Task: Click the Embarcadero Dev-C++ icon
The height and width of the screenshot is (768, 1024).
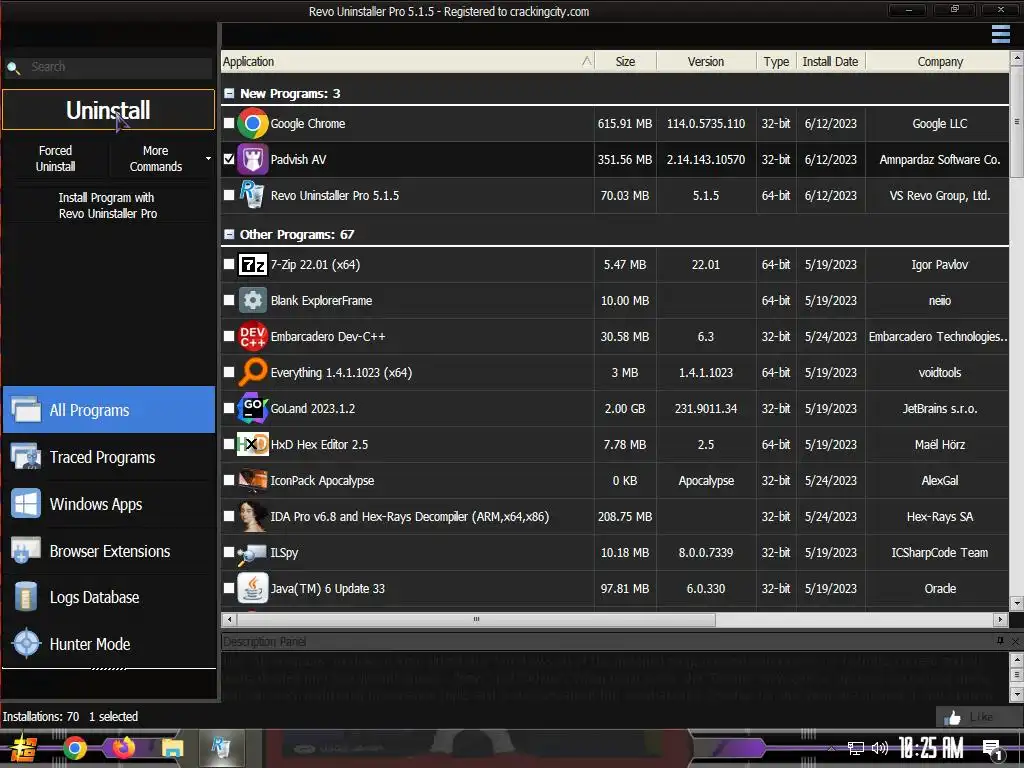Action: point(253,336)
